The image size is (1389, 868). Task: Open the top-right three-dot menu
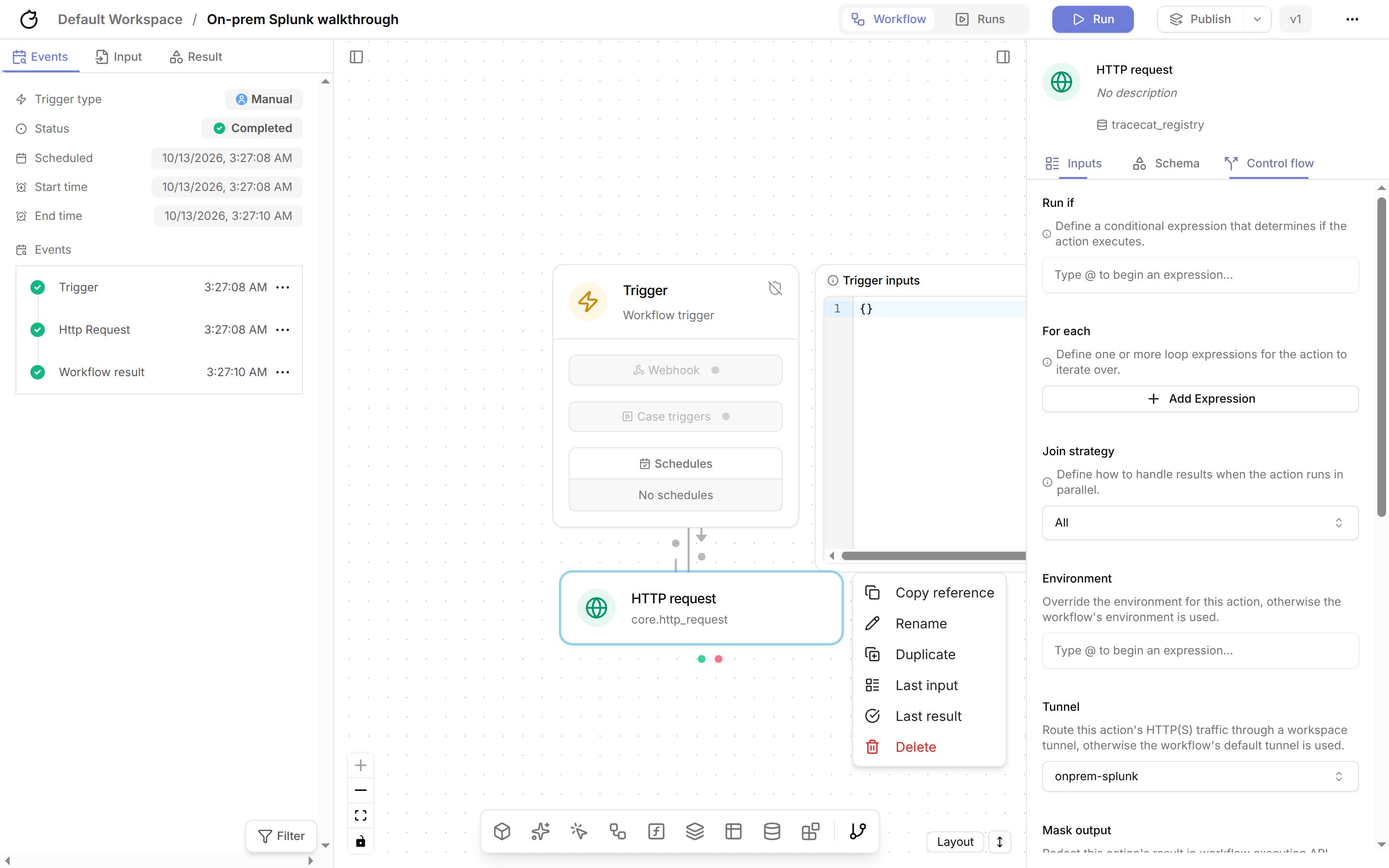click(x=1352, y=19)
